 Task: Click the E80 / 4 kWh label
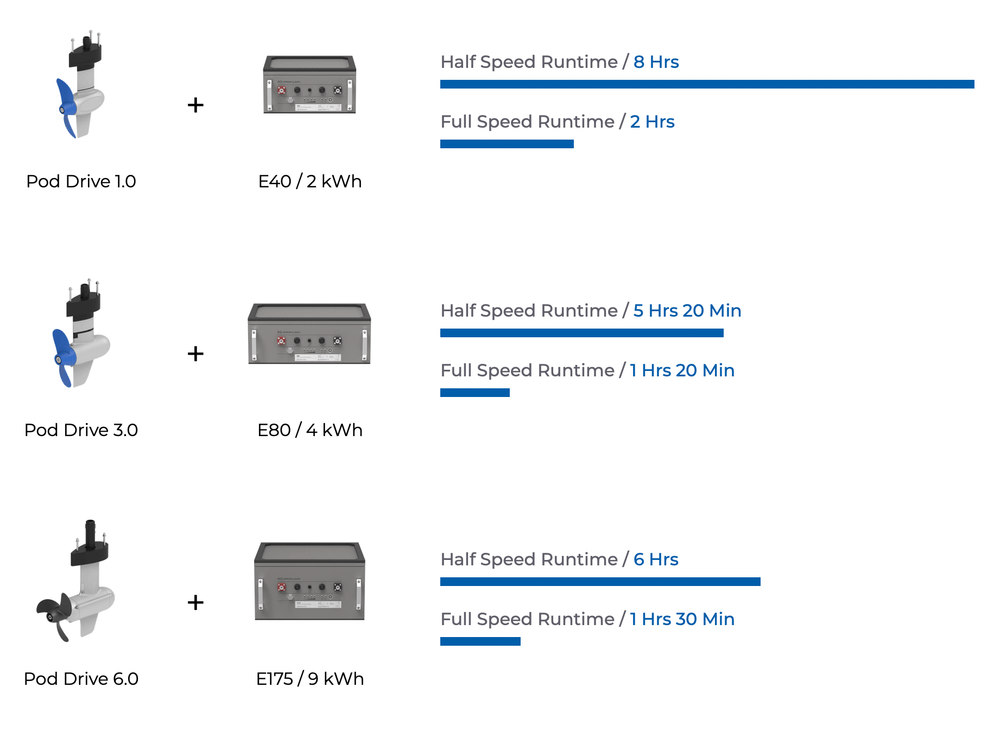tap(309, 430)
